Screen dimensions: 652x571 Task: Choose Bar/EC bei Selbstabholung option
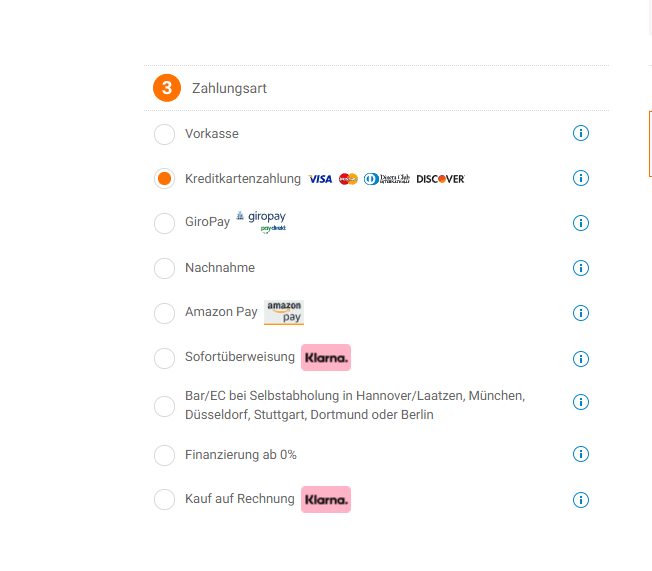click(x=164, y=406)
